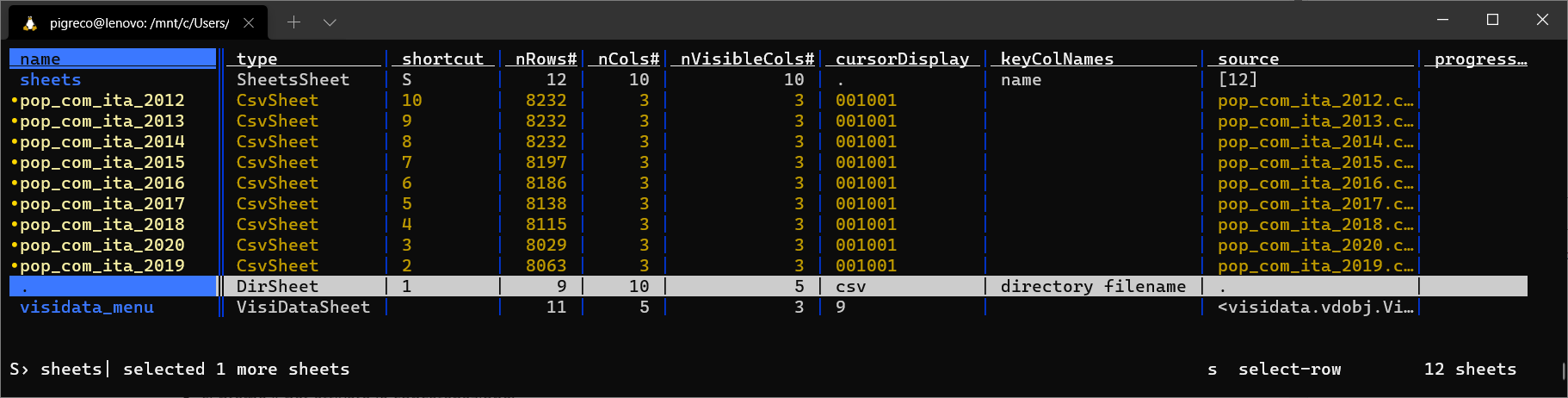Maximize the terminal window

click(x=1493, y=20)
